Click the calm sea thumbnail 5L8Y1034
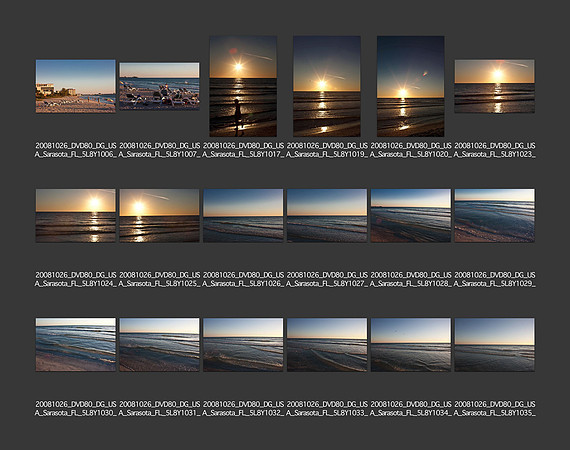 410,345
